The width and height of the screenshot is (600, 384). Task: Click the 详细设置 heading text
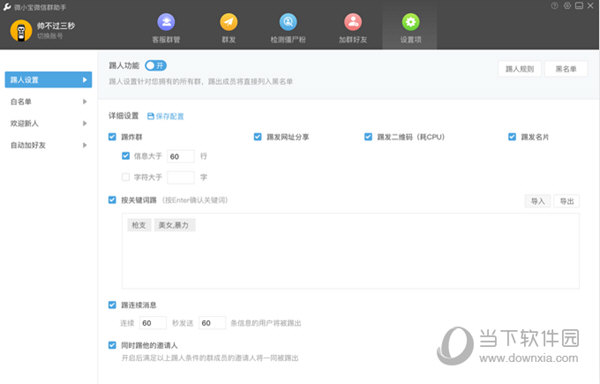coord(123,116)
